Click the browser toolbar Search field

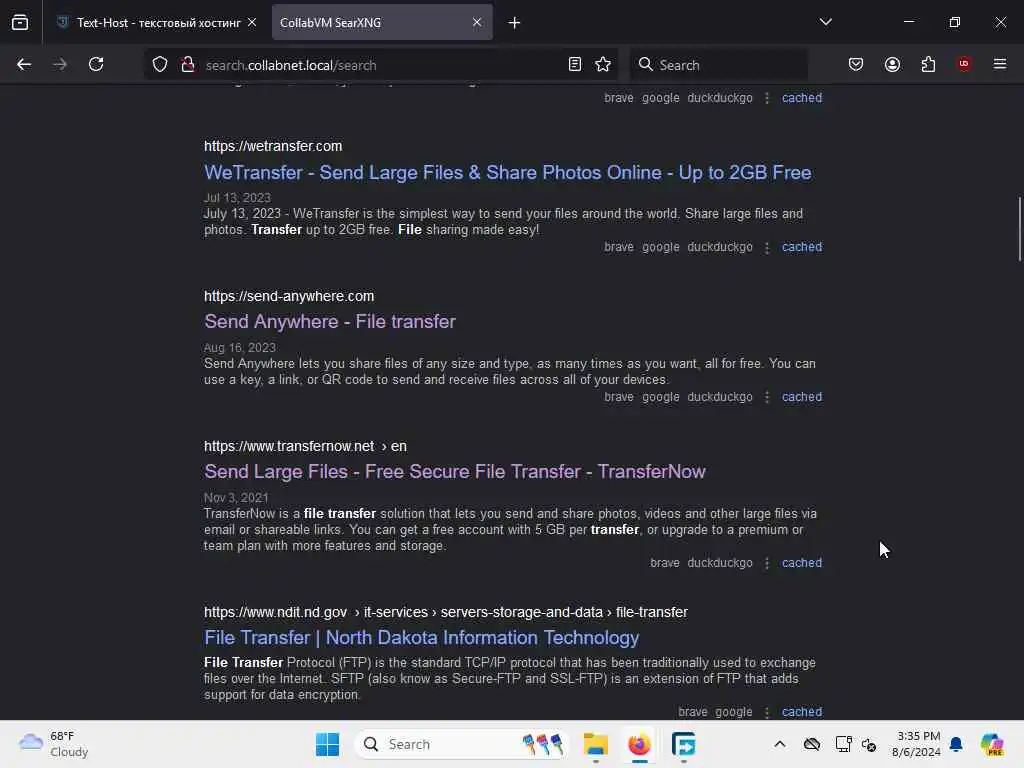click(718, 65)
